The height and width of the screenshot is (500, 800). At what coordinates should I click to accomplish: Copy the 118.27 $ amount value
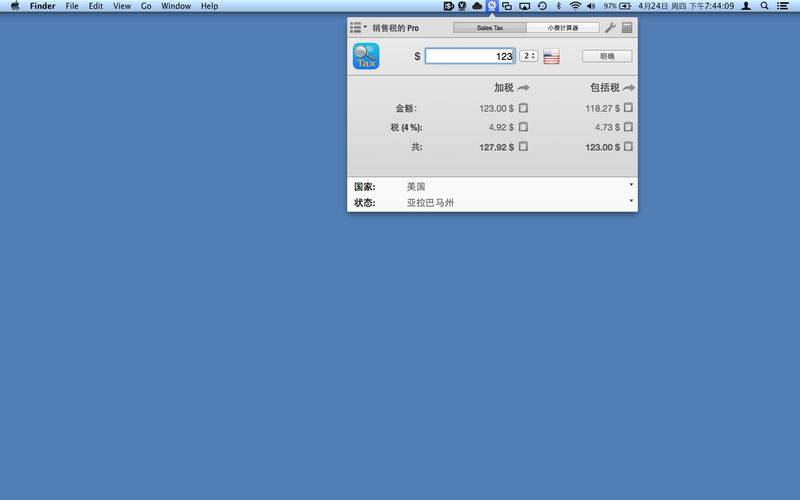pos(628,108)
